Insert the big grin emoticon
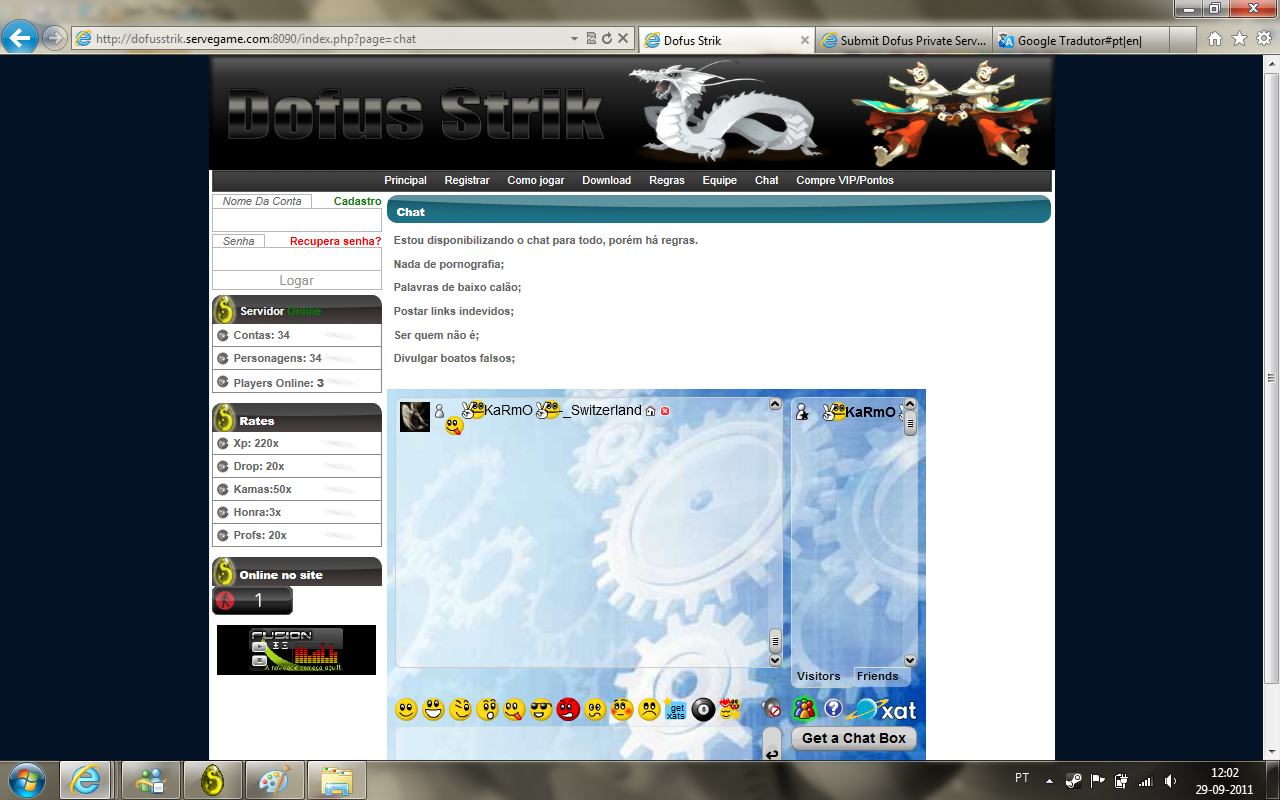Viewport: 1280px width, 800px height. pyautogui.click(x=433, y=710)
